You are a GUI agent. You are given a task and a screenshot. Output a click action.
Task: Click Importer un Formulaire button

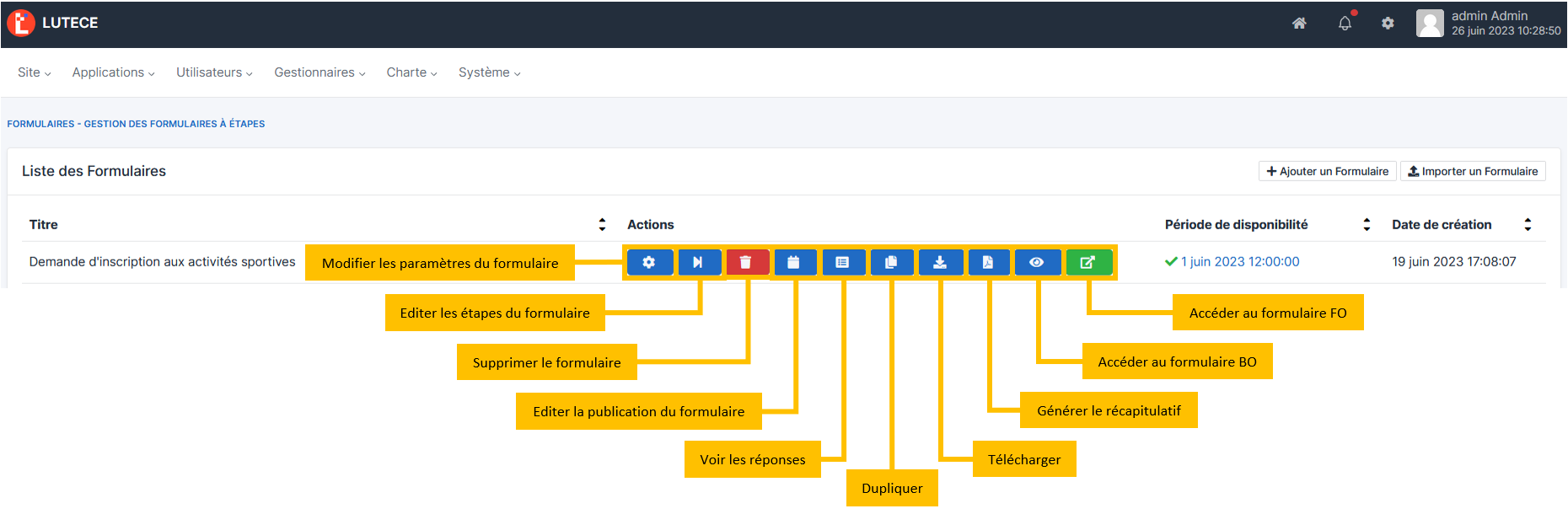click(1473, 171)
